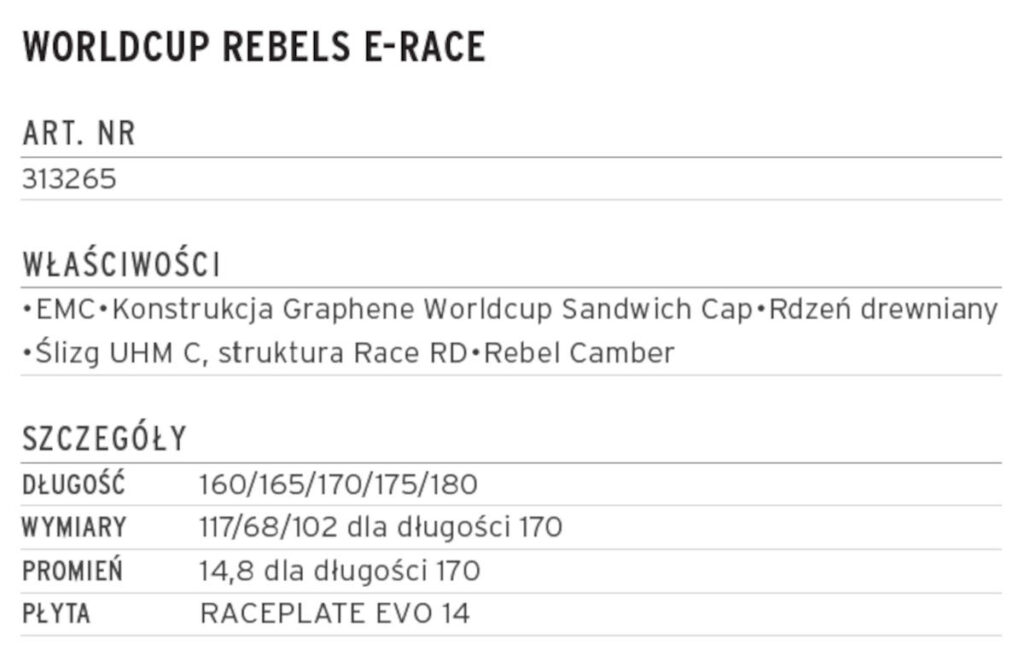Viewport: 1024px width, 667px height.
Task: Select the PŁYTA row label
Action: 56,614
